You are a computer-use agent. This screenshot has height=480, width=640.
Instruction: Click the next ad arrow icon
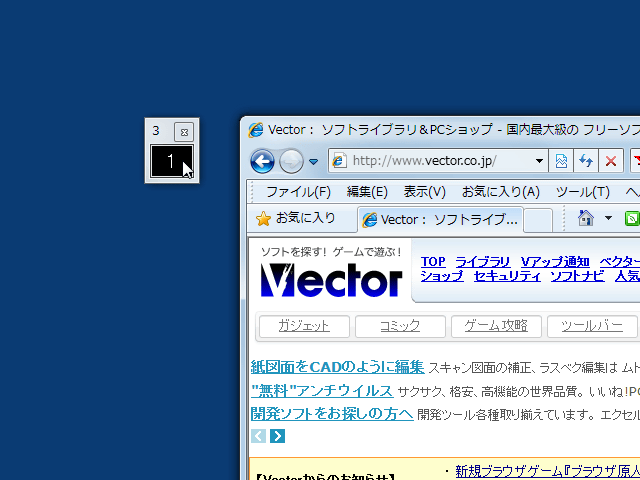(x=278, y=436)
